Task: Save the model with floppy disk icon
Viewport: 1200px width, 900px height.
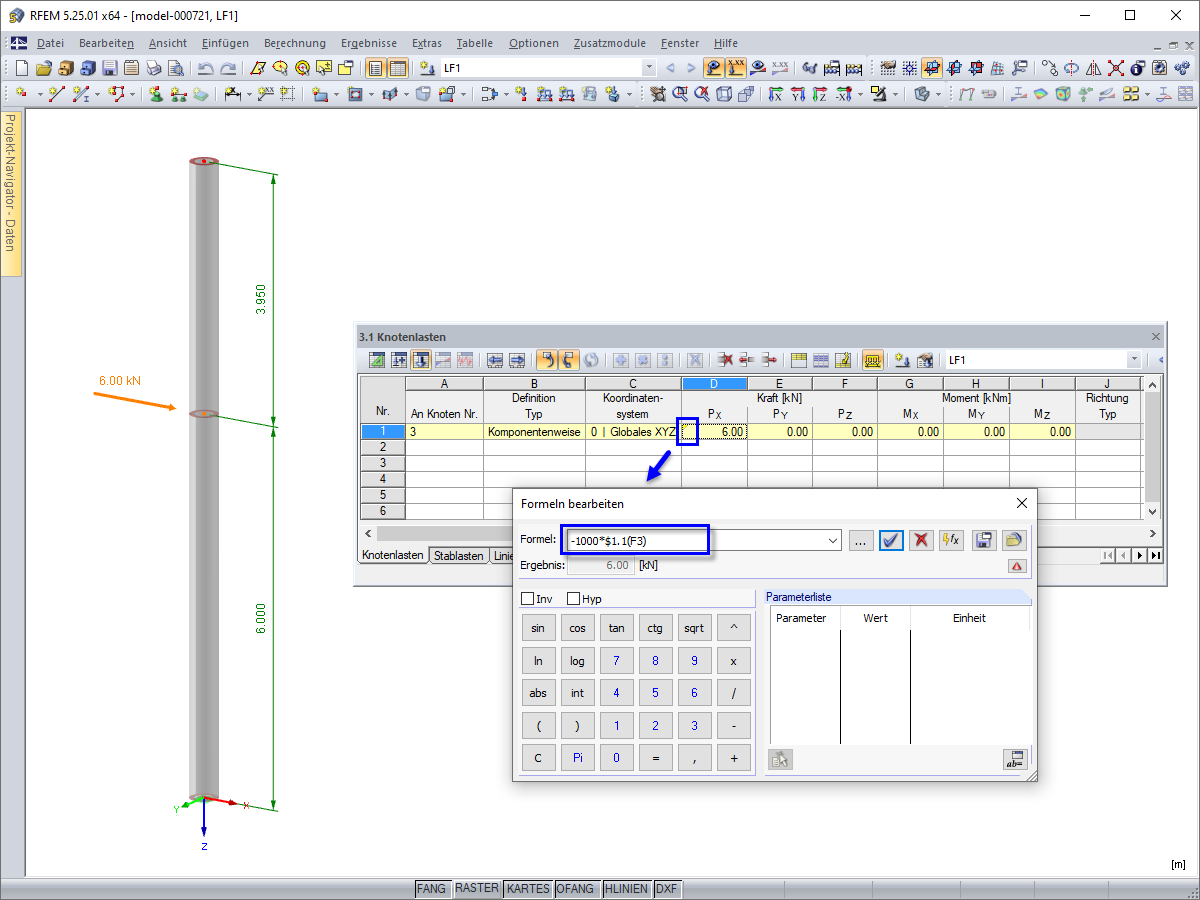Action: [x=109, y=68]
